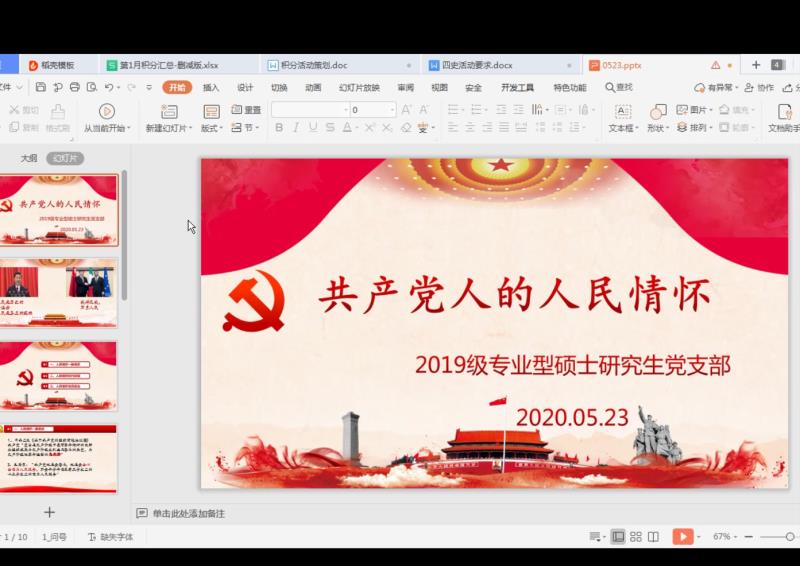Open the 形状 shapes tool
Screen dimensions: 800x566
click(x=657, y=111)
